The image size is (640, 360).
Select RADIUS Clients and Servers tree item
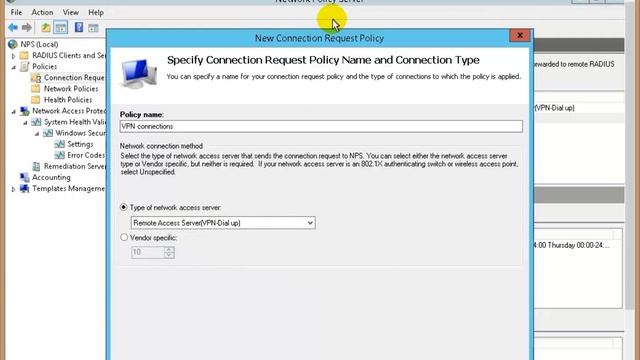click(x=69, y=55)
